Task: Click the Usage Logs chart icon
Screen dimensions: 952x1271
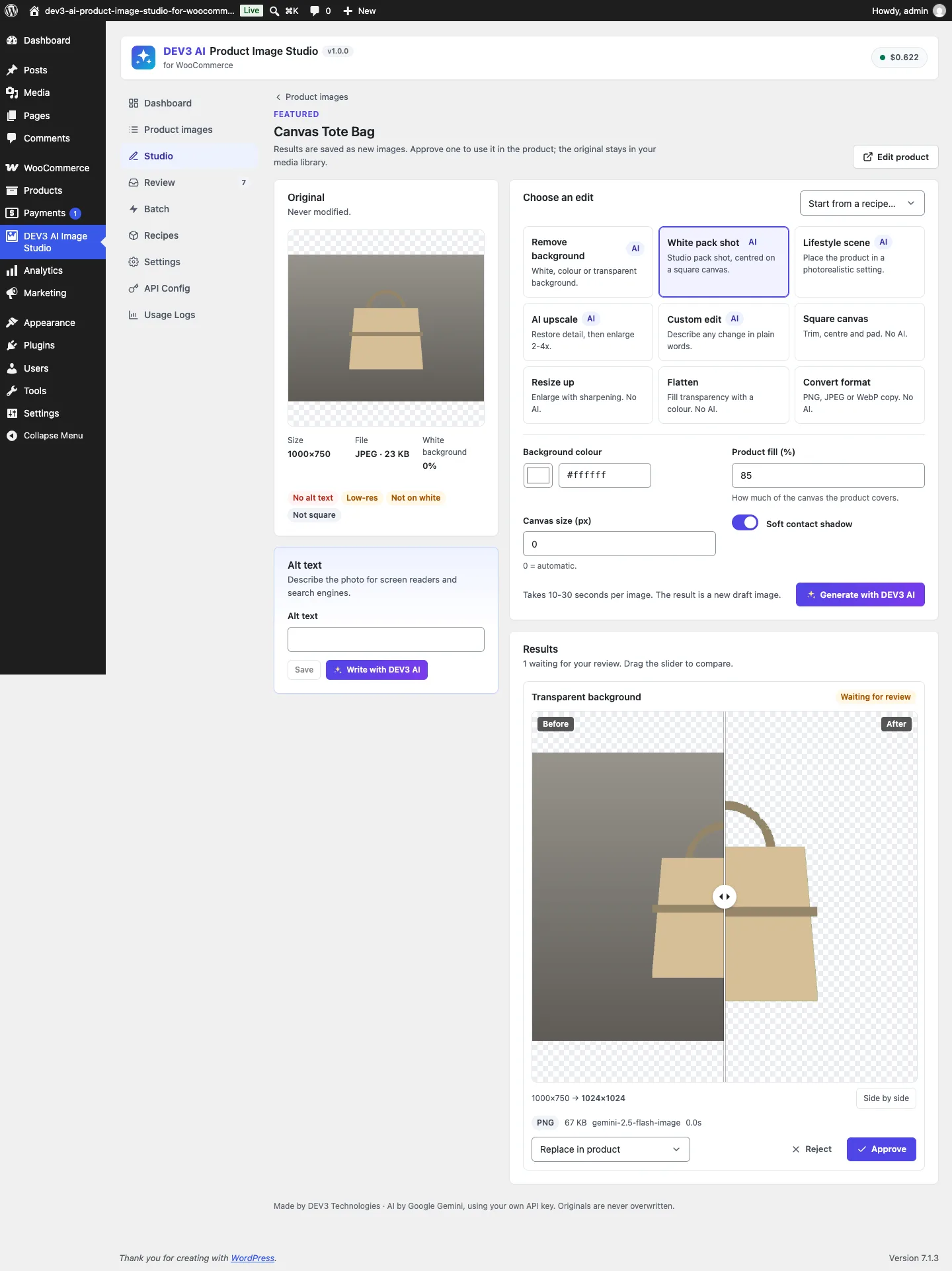Action: click(134, 315)
